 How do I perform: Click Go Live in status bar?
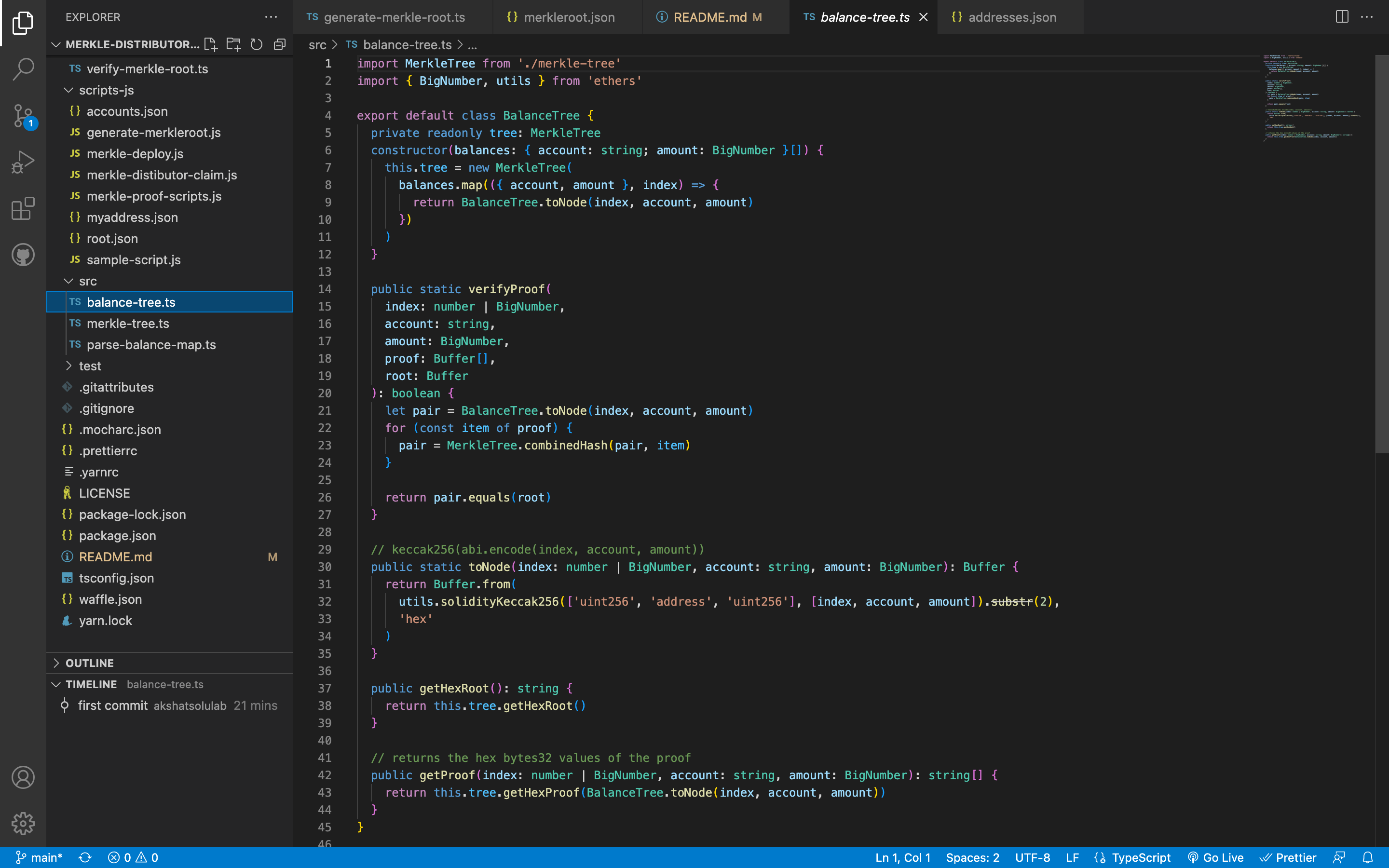click(x=1216, y=858)
